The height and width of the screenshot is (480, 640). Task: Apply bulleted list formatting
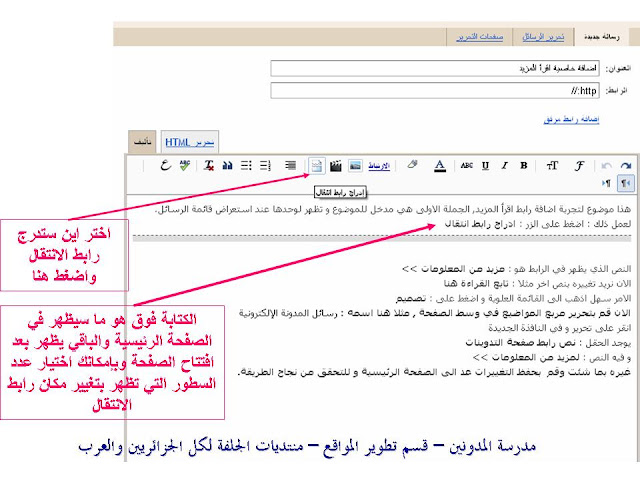[246, 166]
